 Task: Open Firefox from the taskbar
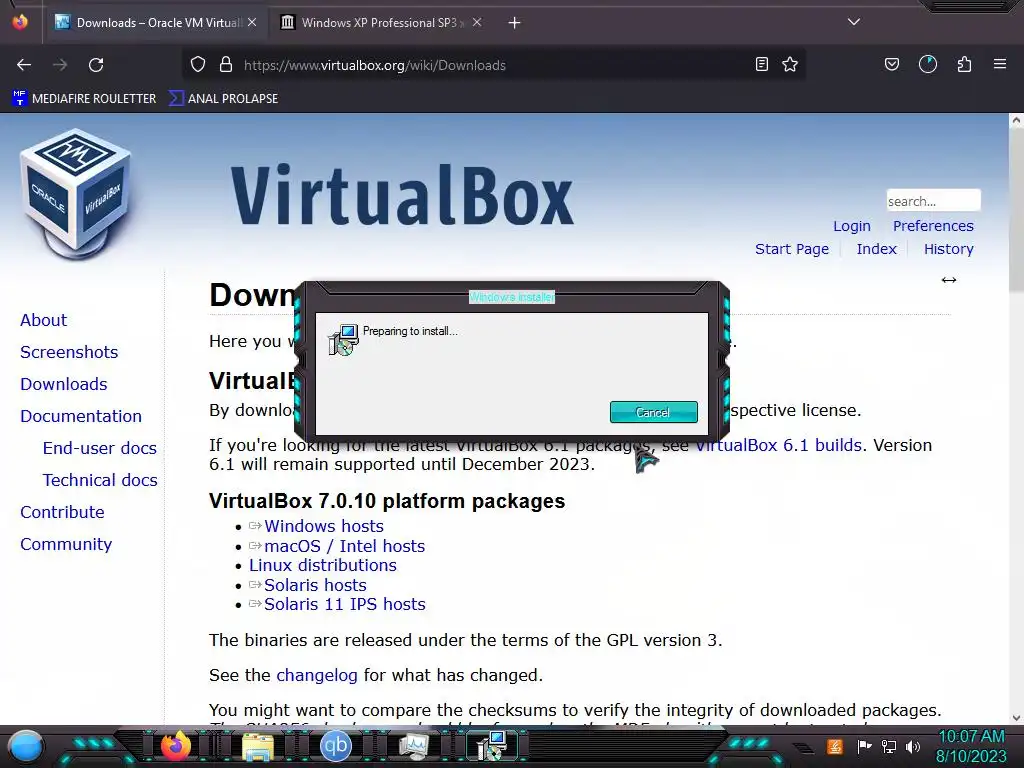coord(175,746)
